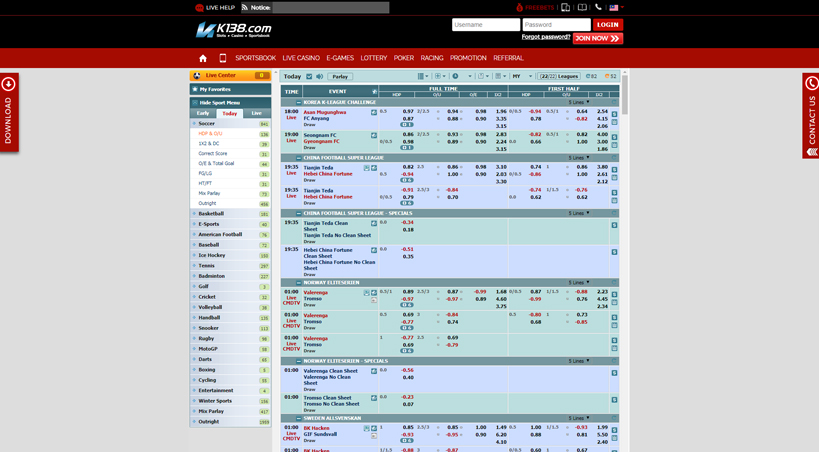Expand the Basketball sport menu
Viewport: 819px width, 452px height.
(x=230, y=214)
